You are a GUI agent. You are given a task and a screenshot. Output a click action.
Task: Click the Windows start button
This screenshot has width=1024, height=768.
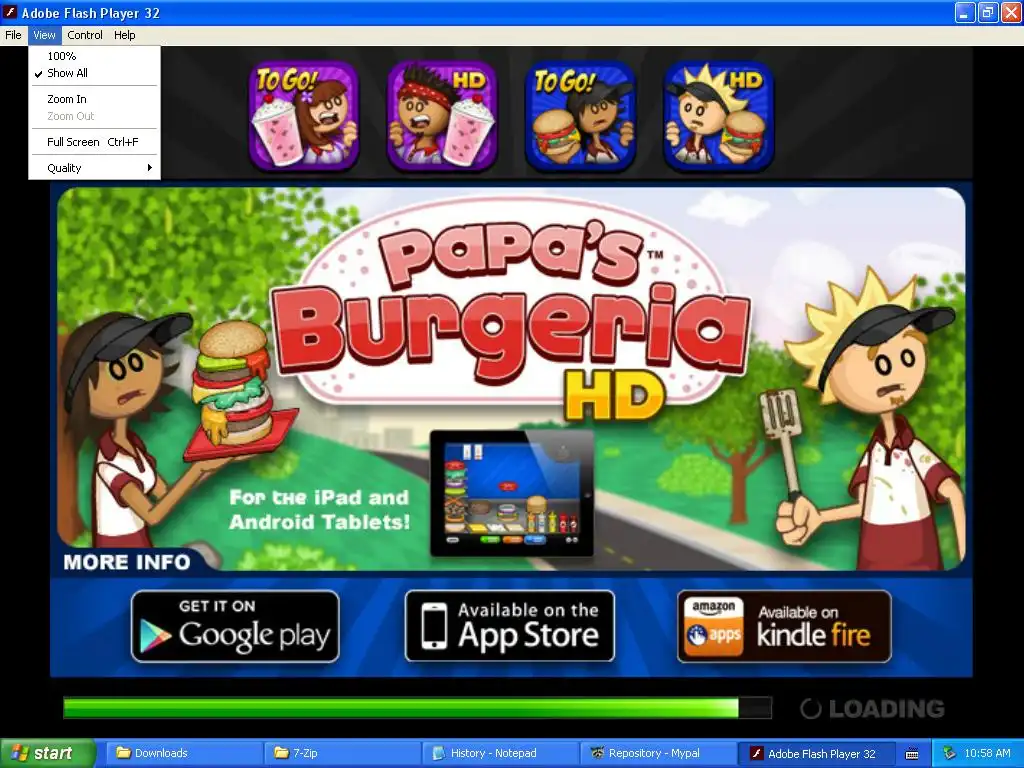point(48,753)
